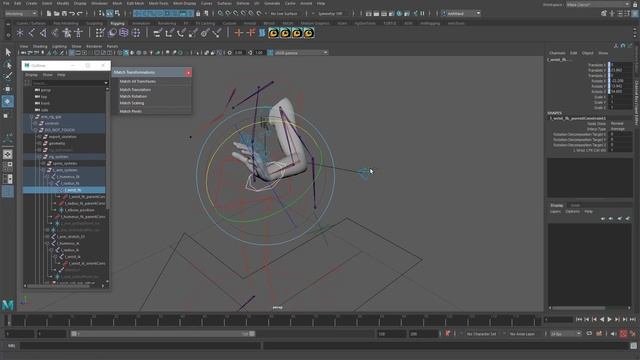Screen dimensions: 640x360
Task: Toggle select by object type mode icon
Action: coord(109,13)
